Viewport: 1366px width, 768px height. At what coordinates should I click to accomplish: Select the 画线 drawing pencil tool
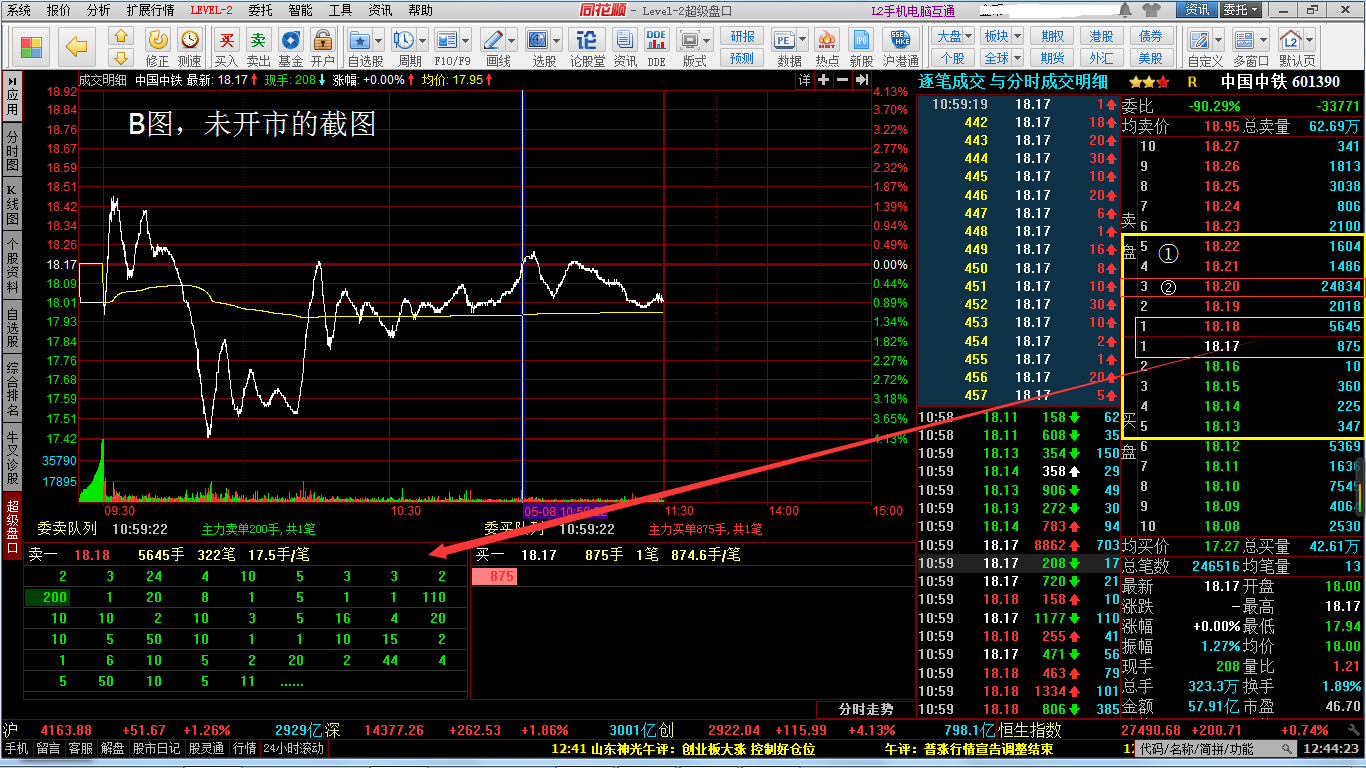pyautogui.click(x=493, y=40)
